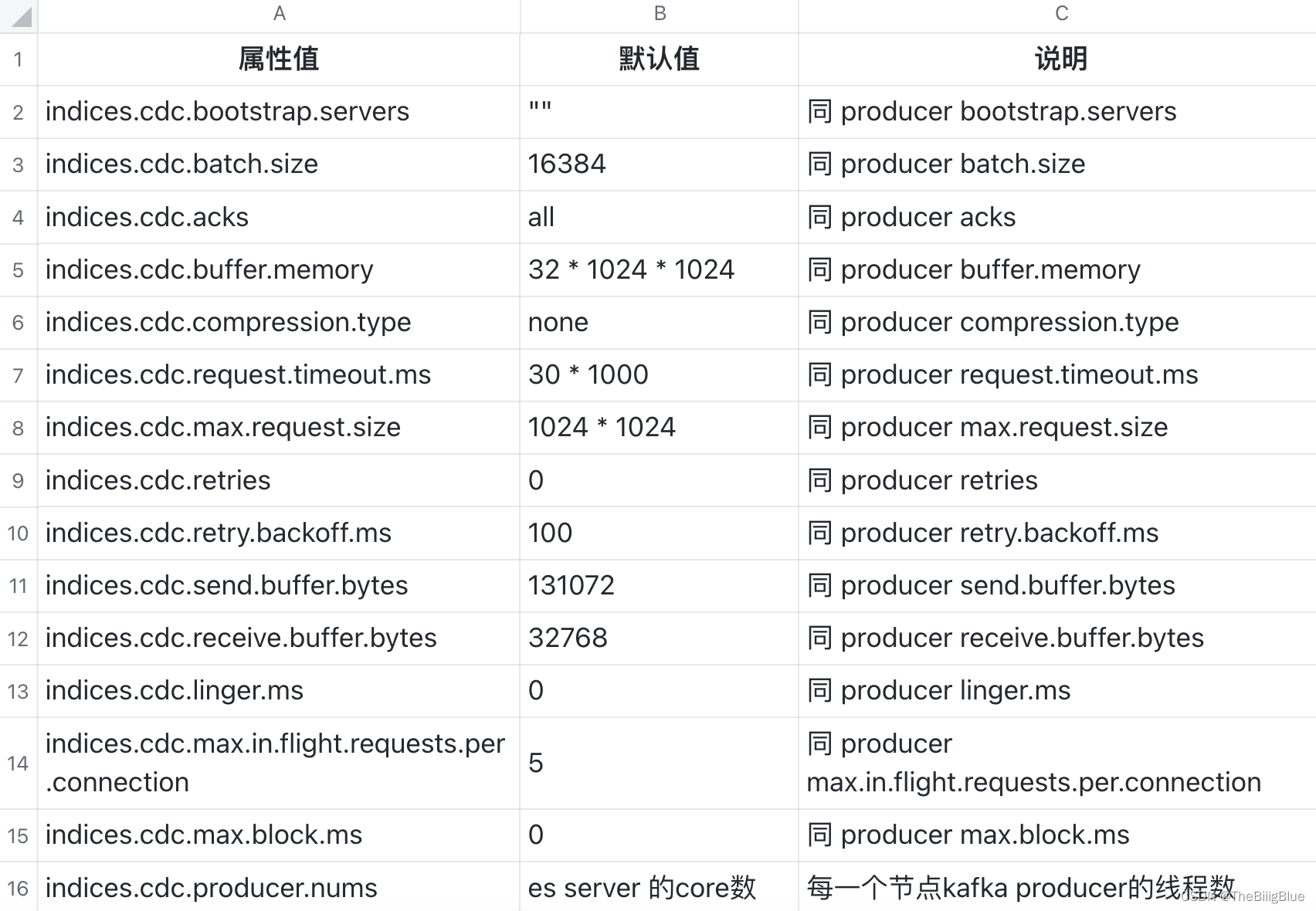Click the 默认值 header cell
This screenshot has width=1316, height=911.
pos(659,59)
